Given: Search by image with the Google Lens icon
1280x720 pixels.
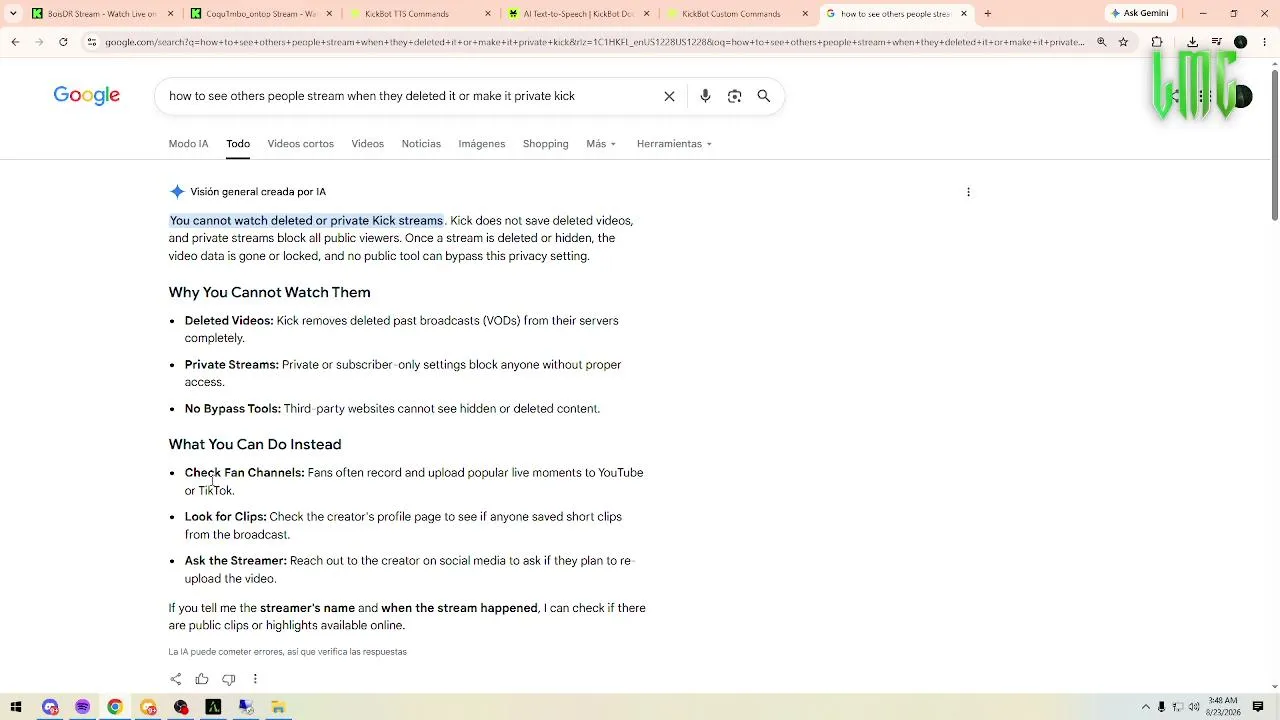Looking at the screenshot, I should coord(734,96).
